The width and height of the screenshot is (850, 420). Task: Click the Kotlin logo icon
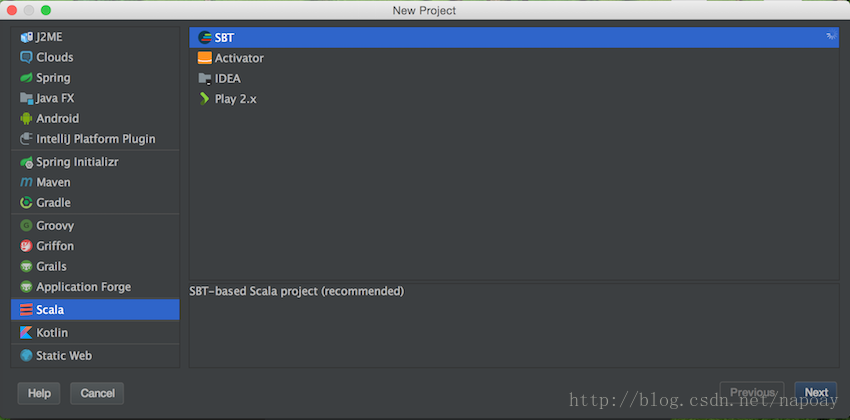tap(26, 332)
